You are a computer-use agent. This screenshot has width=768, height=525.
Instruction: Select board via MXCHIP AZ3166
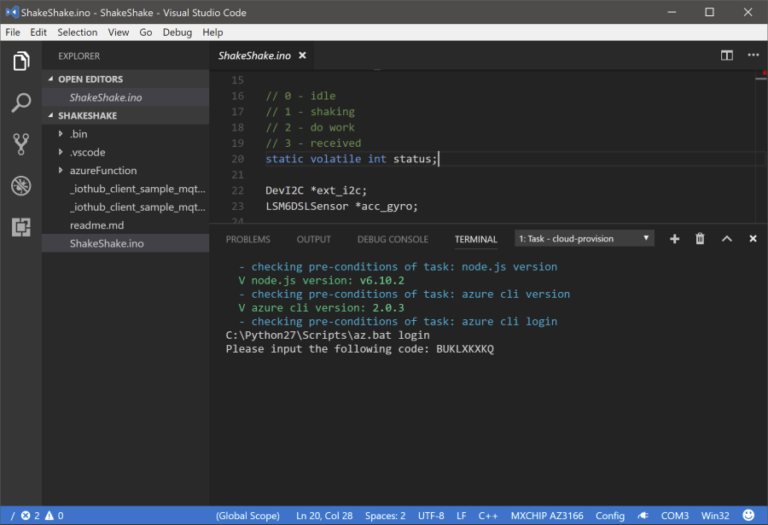click(547, 516)
